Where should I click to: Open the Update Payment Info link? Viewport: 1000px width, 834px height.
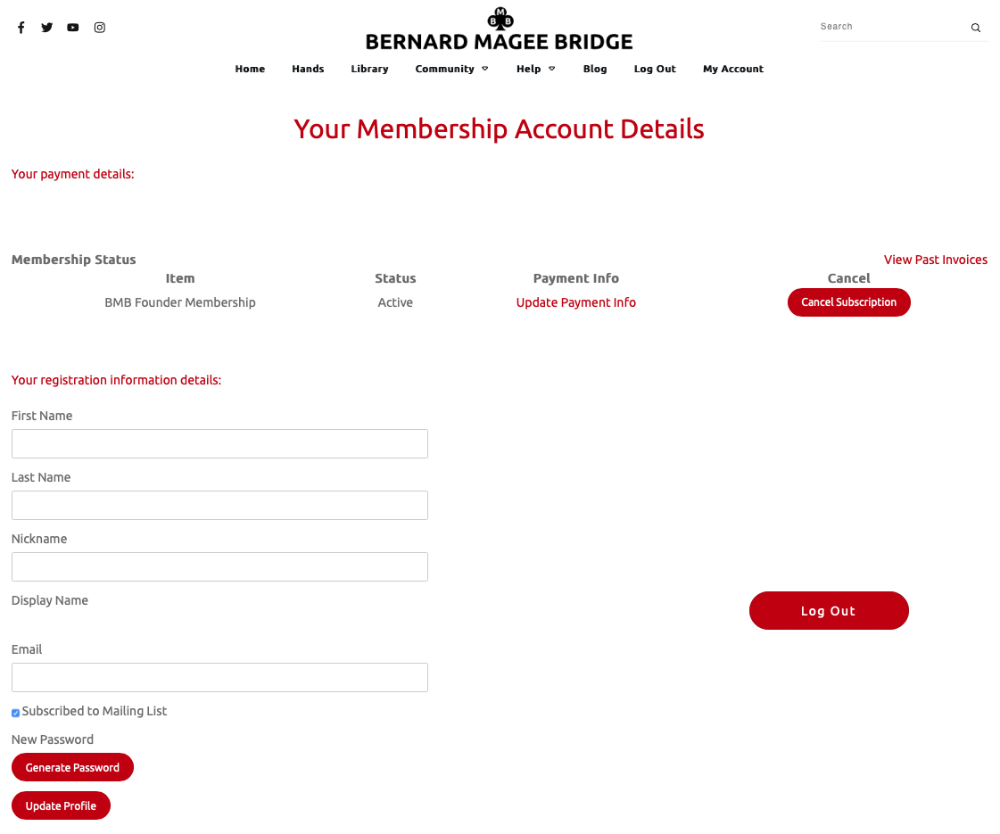576,303
